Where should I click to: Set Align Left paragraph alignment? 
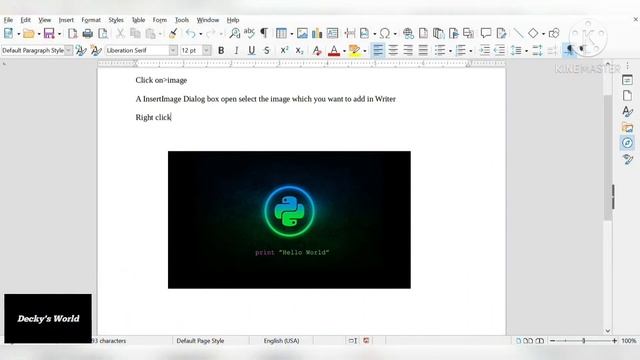pos(378,50)
